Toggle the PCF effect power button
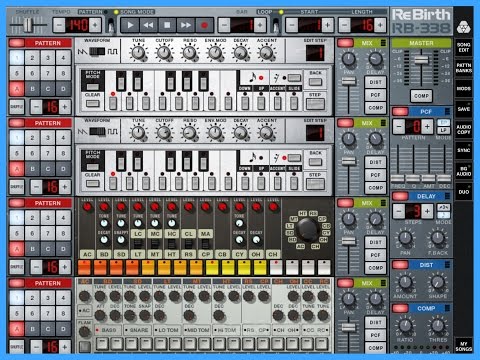Image resolution: width=480 pixels, height=360 pixels. tap(400, 112)
